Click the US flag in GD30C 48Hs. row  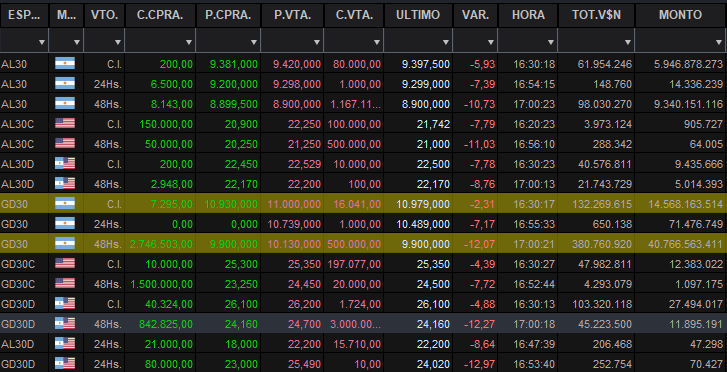[65, 283]
